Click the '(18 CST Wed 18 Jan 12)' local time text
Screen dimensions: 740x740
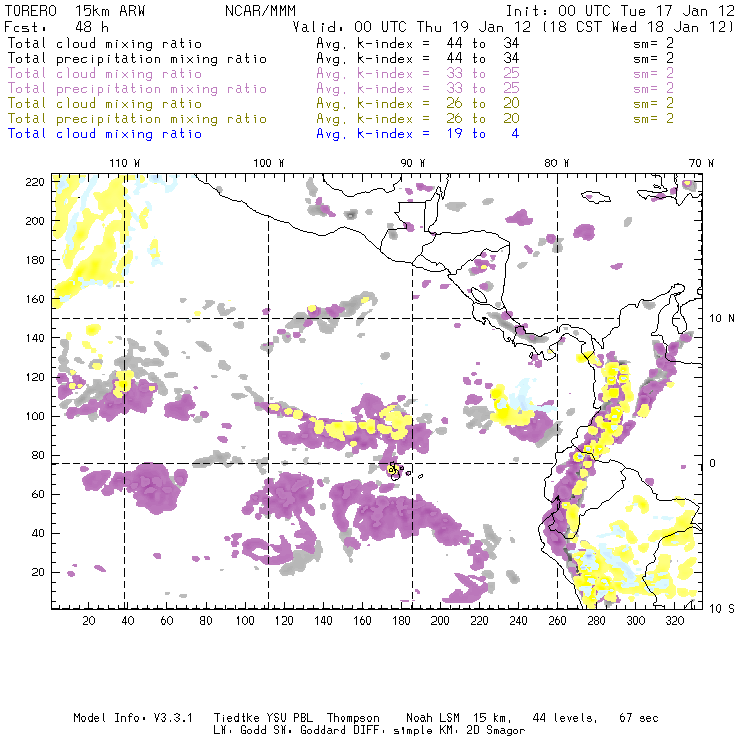(638, 26)
